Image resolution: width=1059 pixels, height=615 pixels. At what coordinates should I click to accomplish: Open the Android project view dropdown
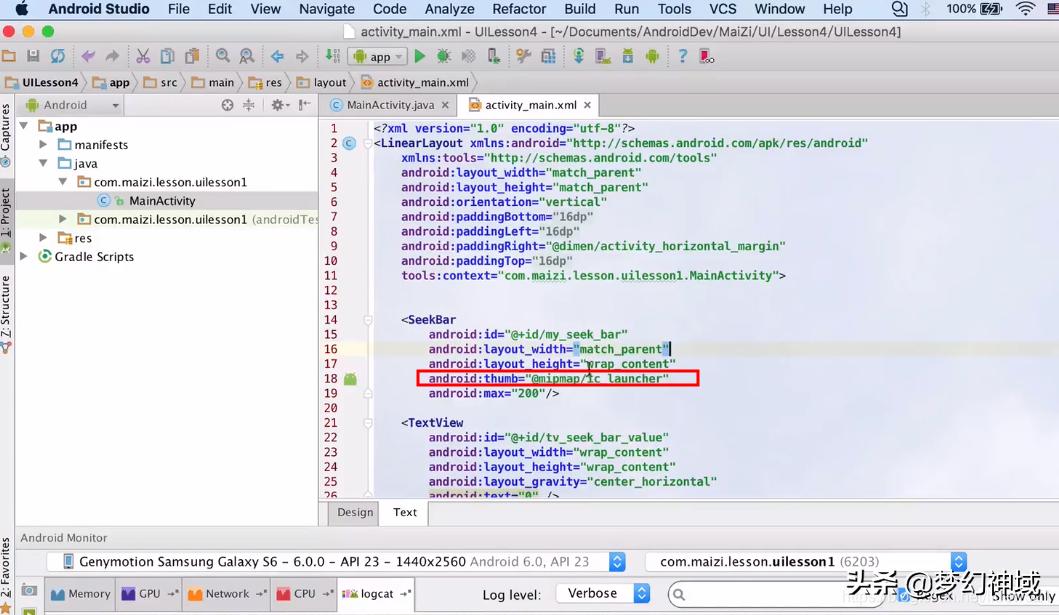click(72, 105)
